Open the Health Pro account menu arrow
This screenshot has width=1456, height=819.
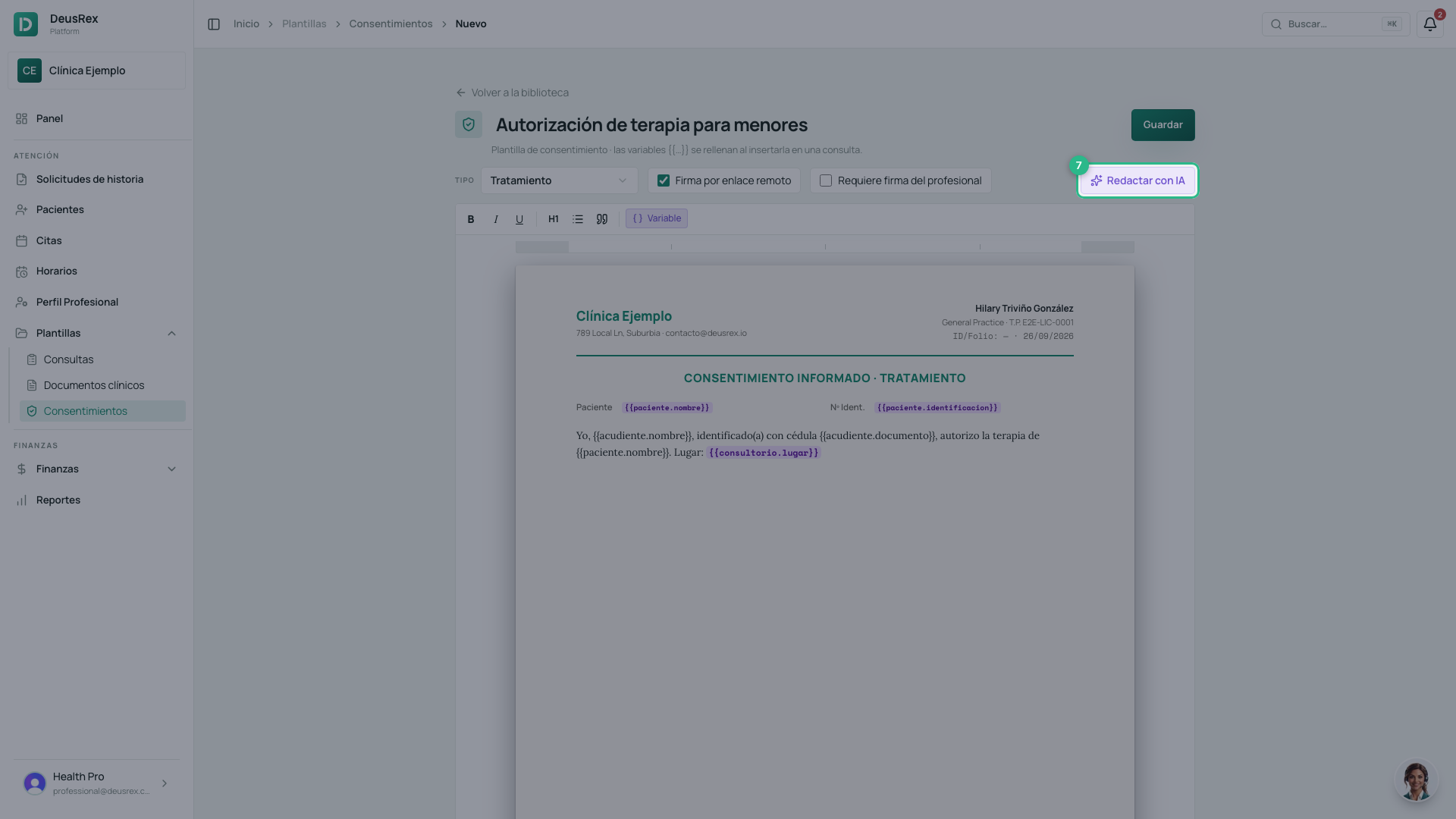165,783
